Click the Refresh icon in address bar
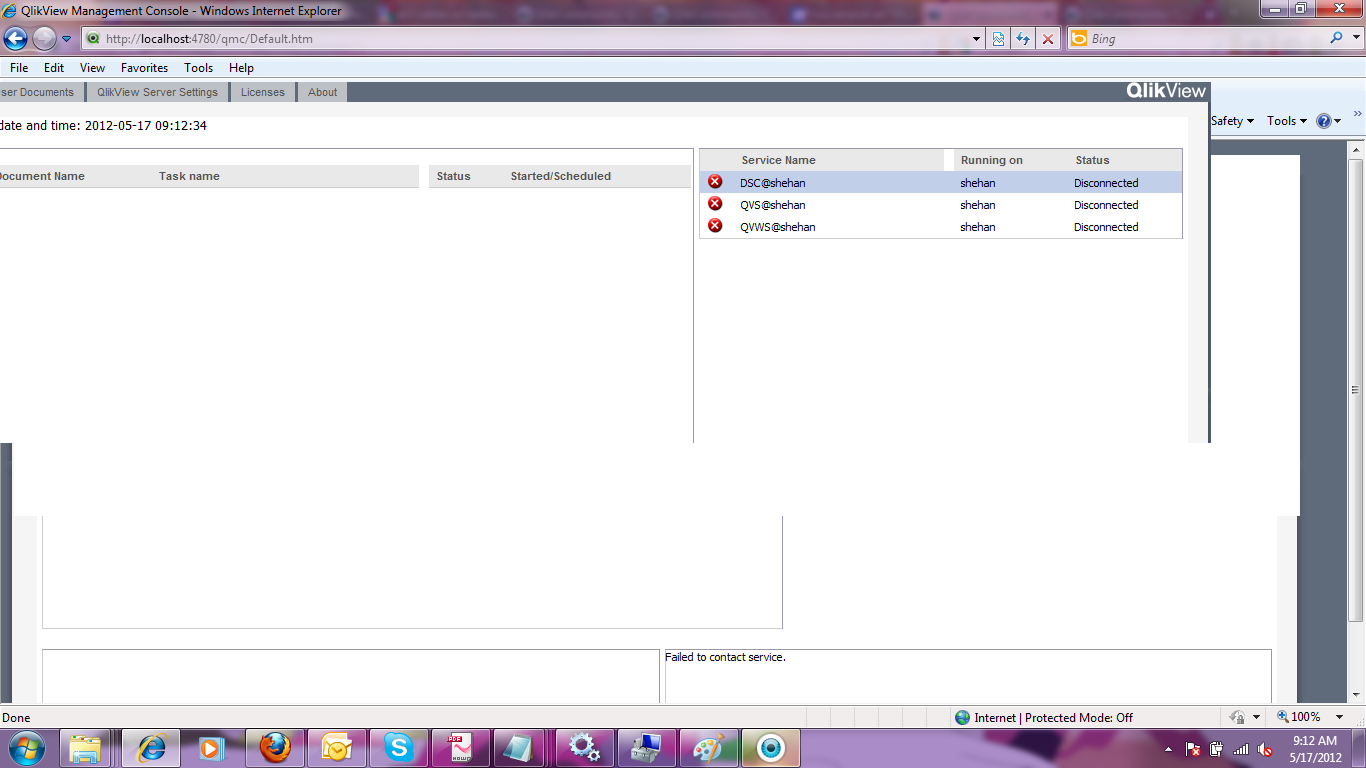Image resolution: width=1366 pixels, height=768 pixels. 1023,39
